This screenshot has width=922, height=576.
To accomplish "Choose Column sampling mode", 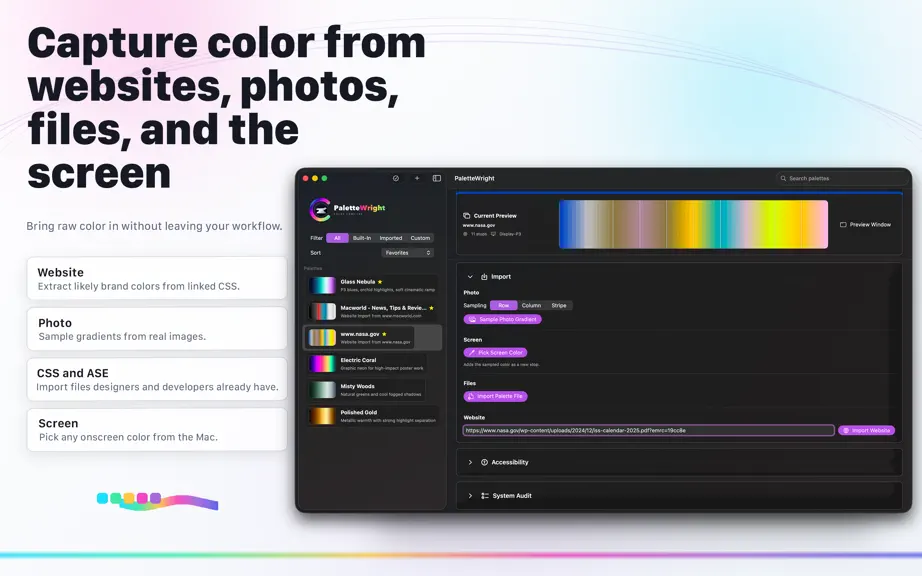I will point(531,305).
